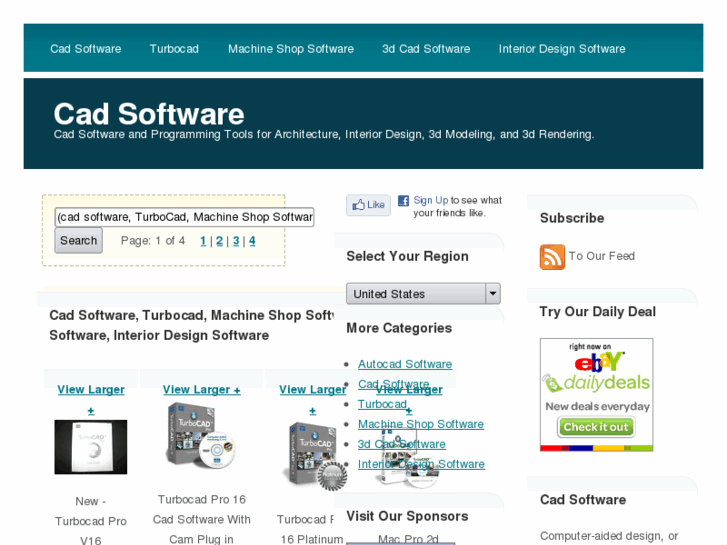This screenshot has width=727, height=545.
Task: Go to results page 2
Action: [219, 241]
